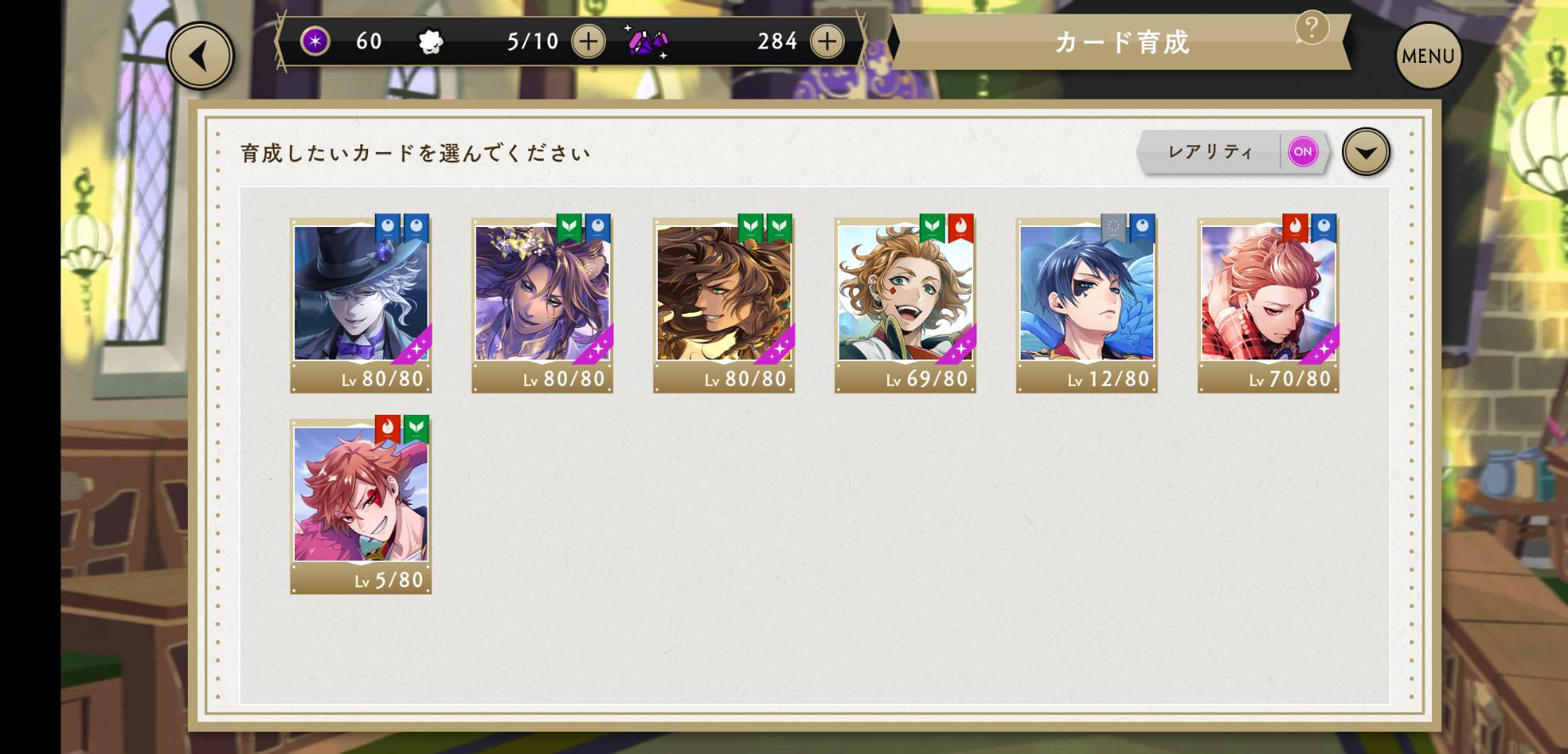Open the help question mark icon
The height and width of the screenshot is (754, 1568).
click(x=1311, y=28)
